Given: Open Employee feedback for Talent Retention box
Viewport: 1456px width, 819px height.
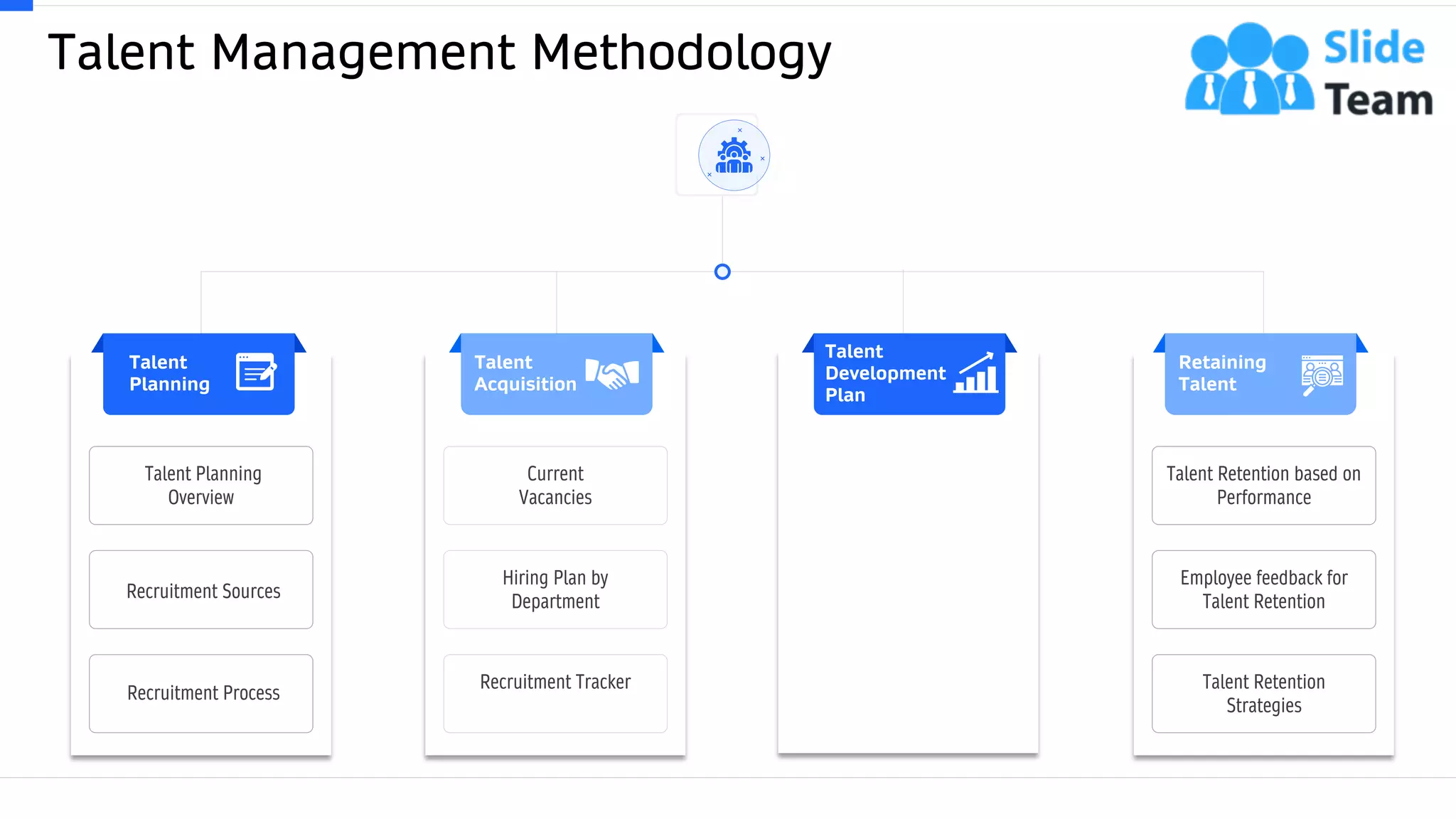Looking at the screenshot, I should [1264, 589].
